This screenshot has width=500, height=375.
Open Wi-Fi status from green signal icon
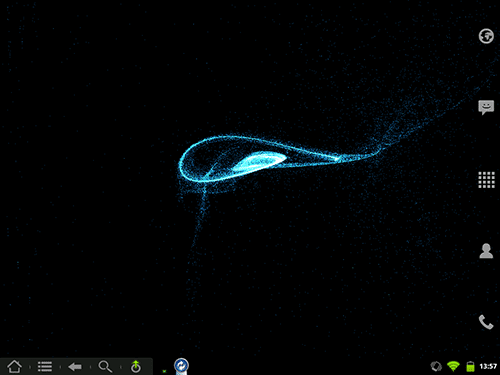click(x=453, y=366)
